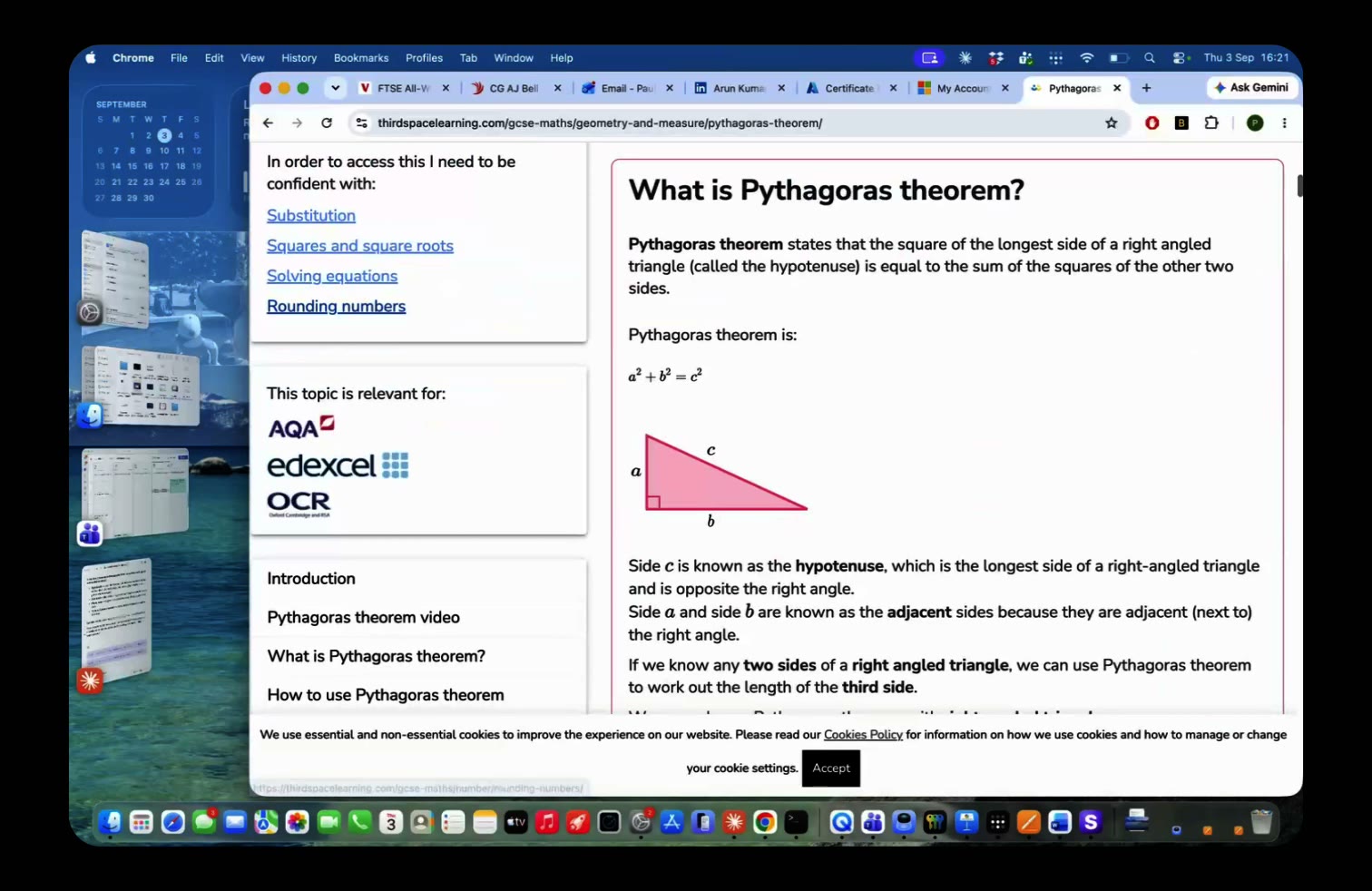
Task: Open Spotlight search in the menu bar
Action: (1150, 58)
